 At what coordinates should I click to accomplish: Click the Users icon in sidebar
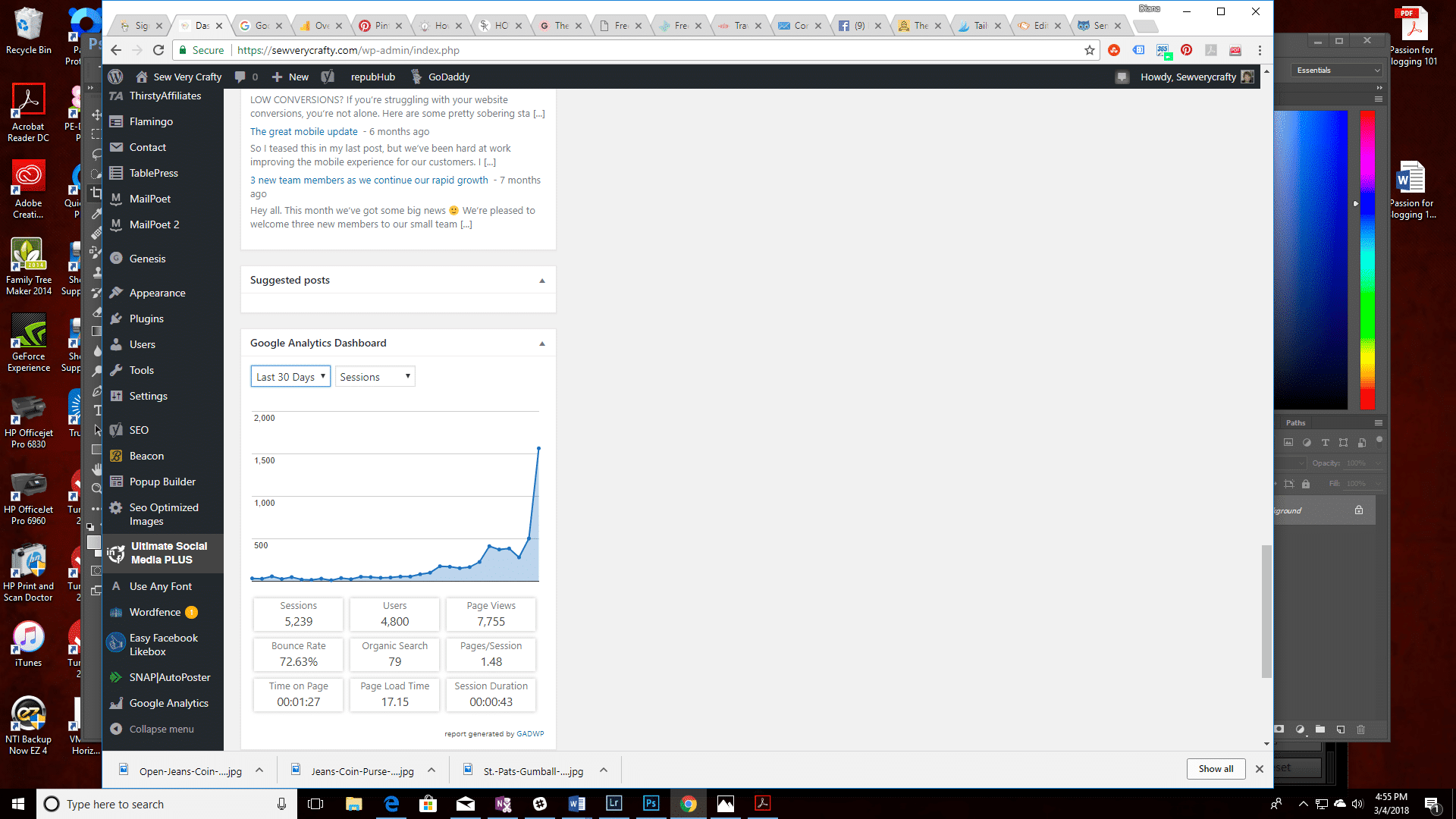coord(116,344)
